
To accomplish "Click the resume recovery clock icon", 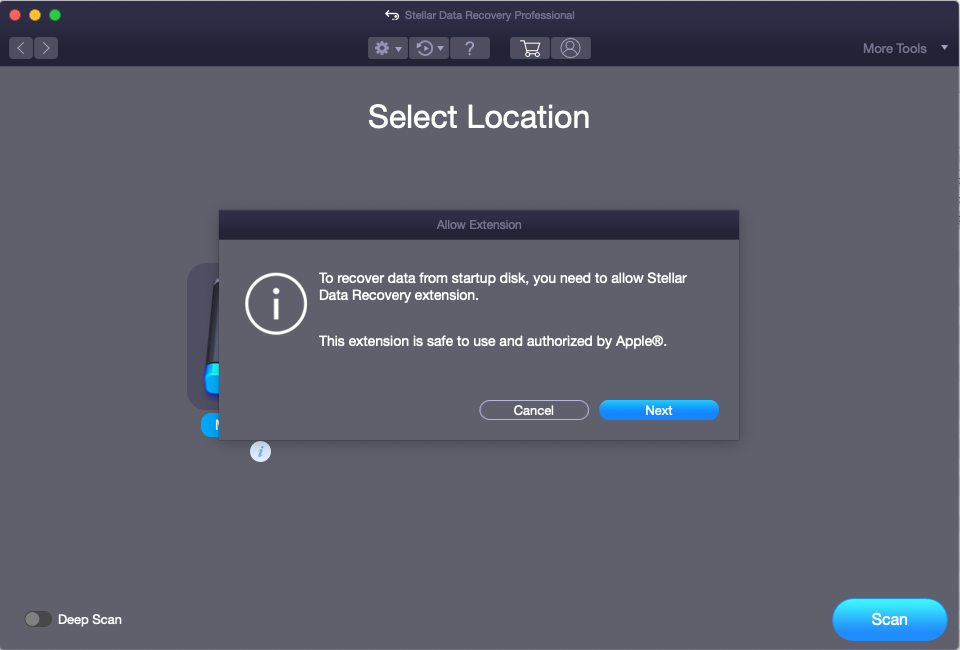I will coord(424,48).
